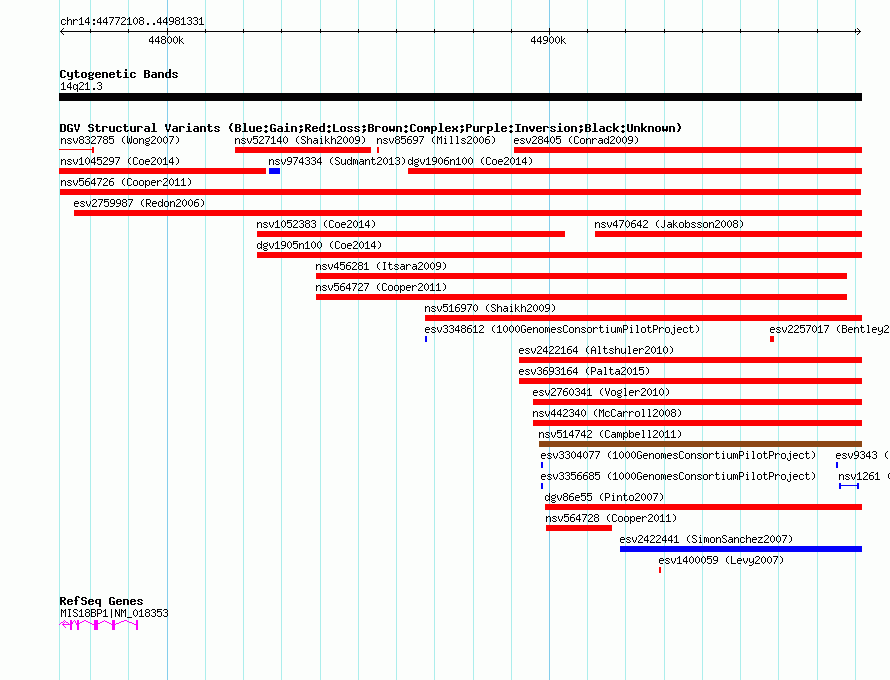This screenshot has height=680, width=890.
Task: Click the nsv564727 (Cooper2011) label
Action: (x=381, y=287)
